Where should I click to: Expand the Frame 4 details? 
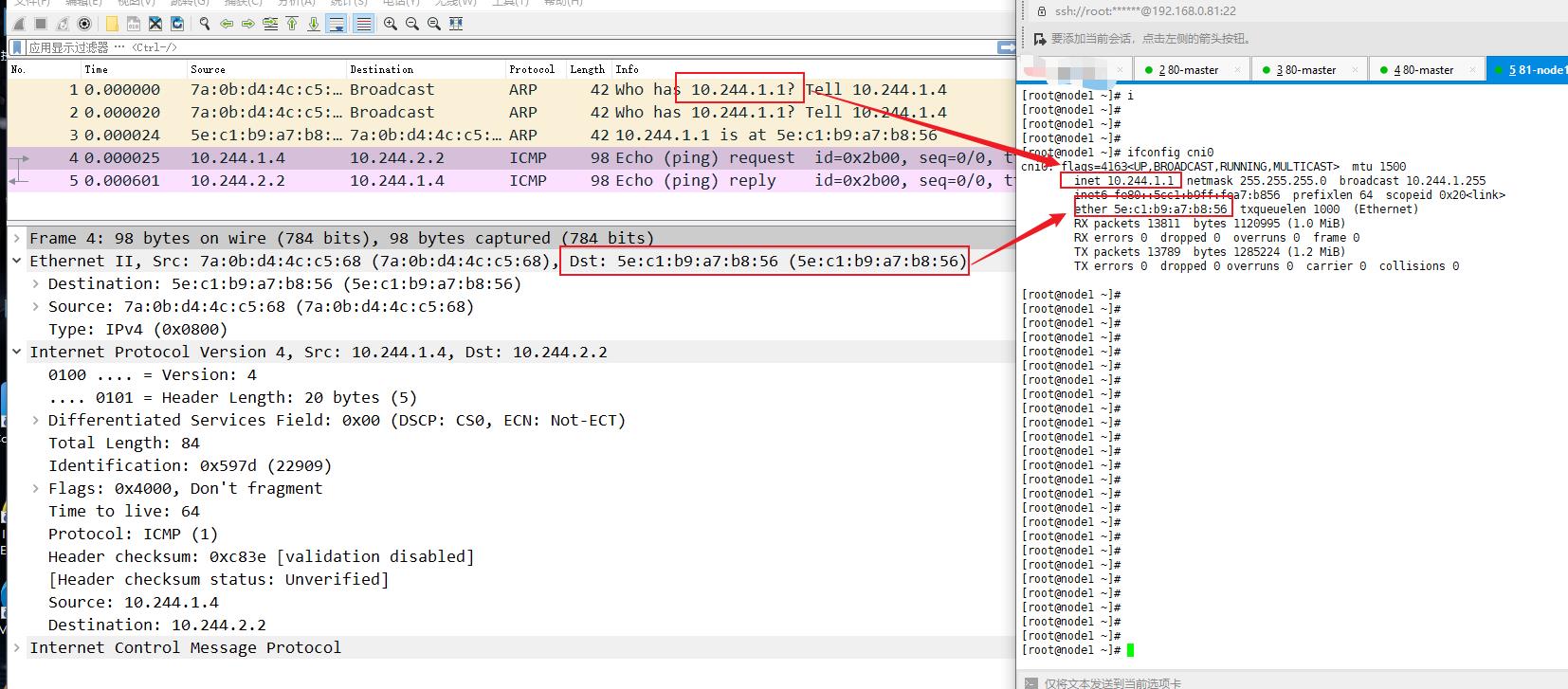tap(17, 238)
